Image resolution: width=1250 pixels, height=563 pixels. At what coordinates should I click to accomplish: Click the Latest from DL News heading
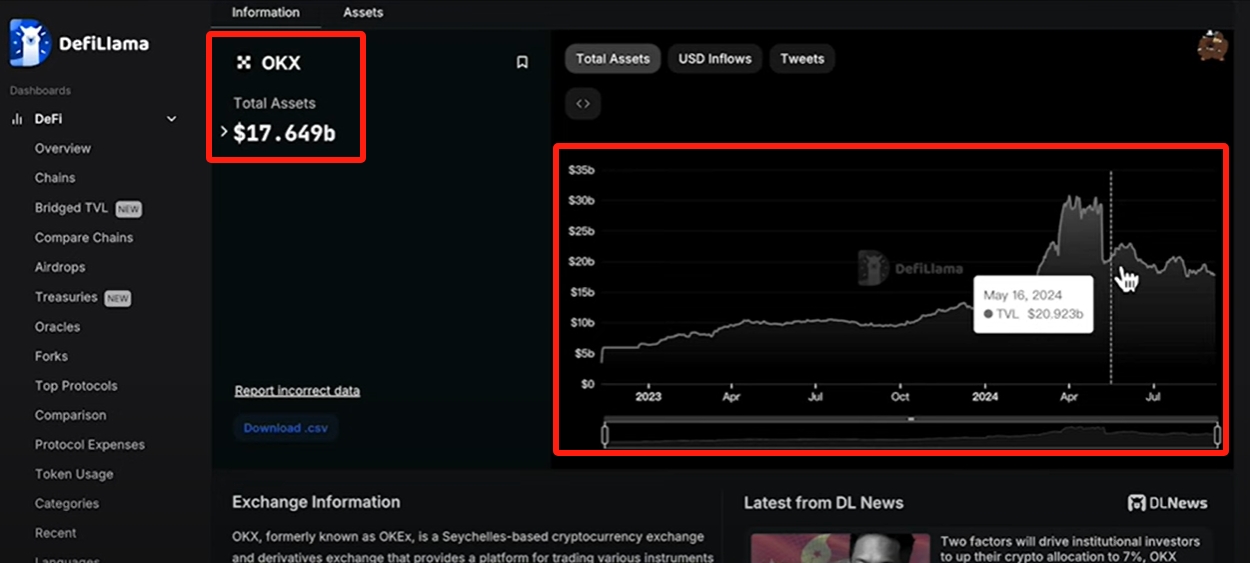click(x=823, y=503)
